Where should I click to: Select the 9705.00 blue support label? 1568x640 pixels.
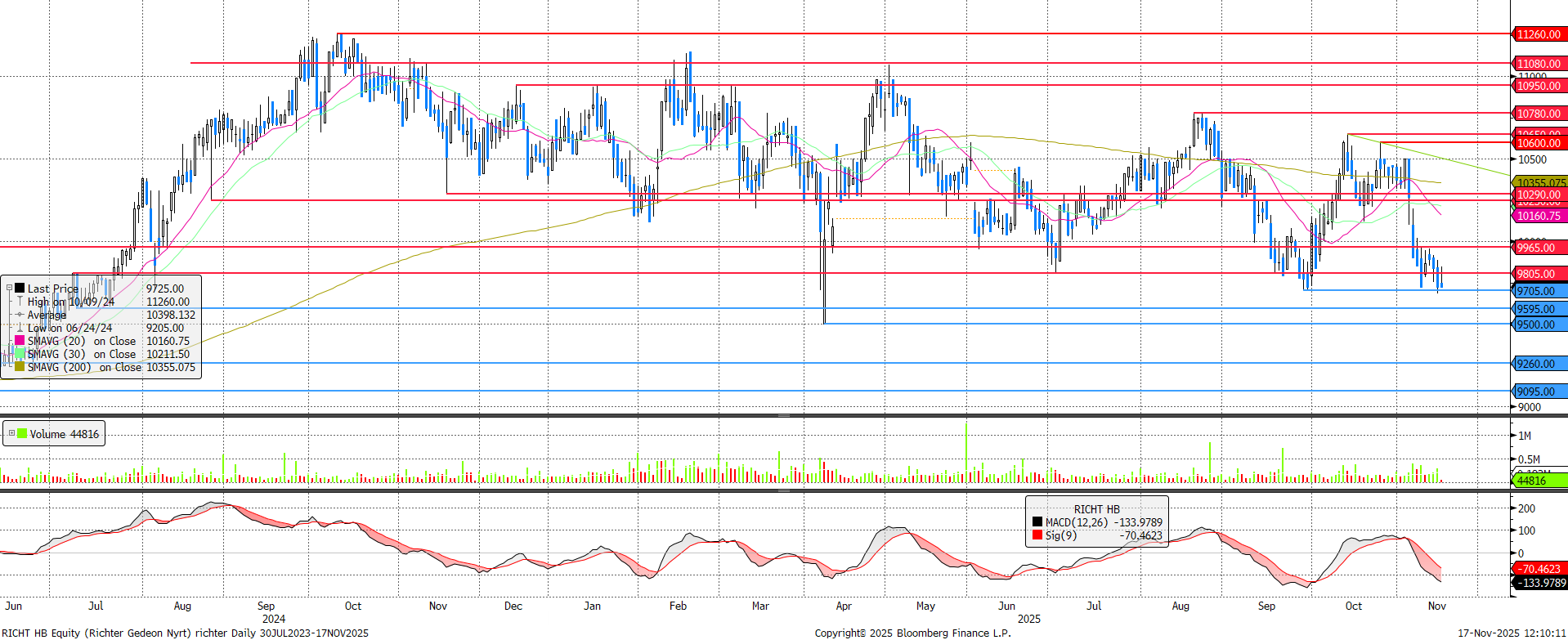point(1536,291)
